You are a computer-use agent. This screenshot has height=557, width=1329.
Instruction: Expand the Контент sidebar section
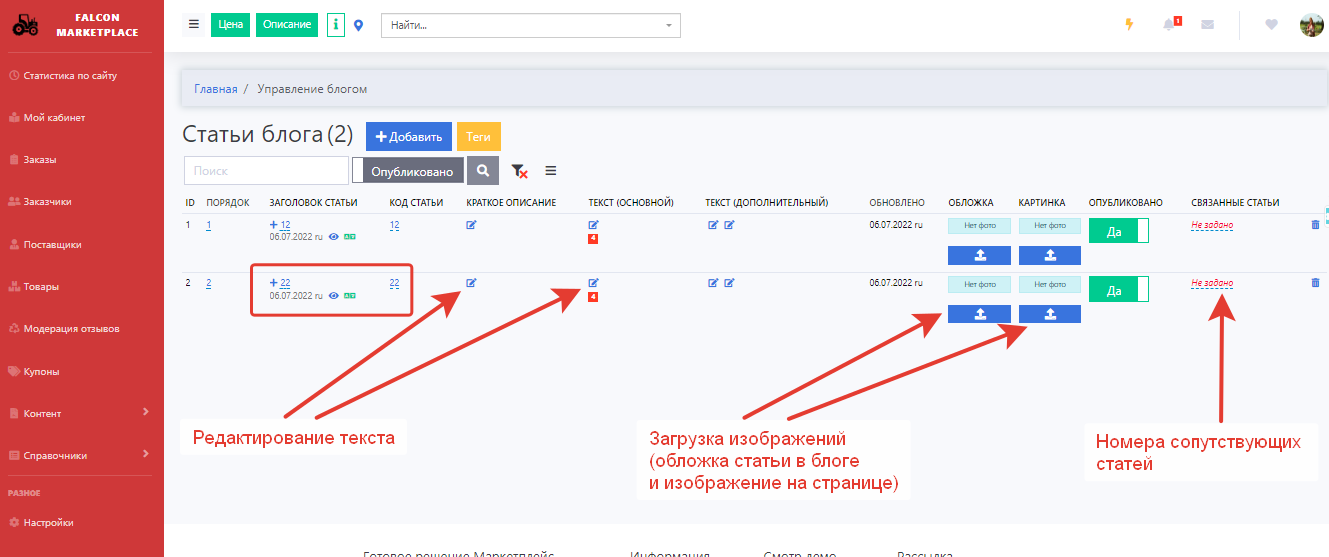coord(80,413)
